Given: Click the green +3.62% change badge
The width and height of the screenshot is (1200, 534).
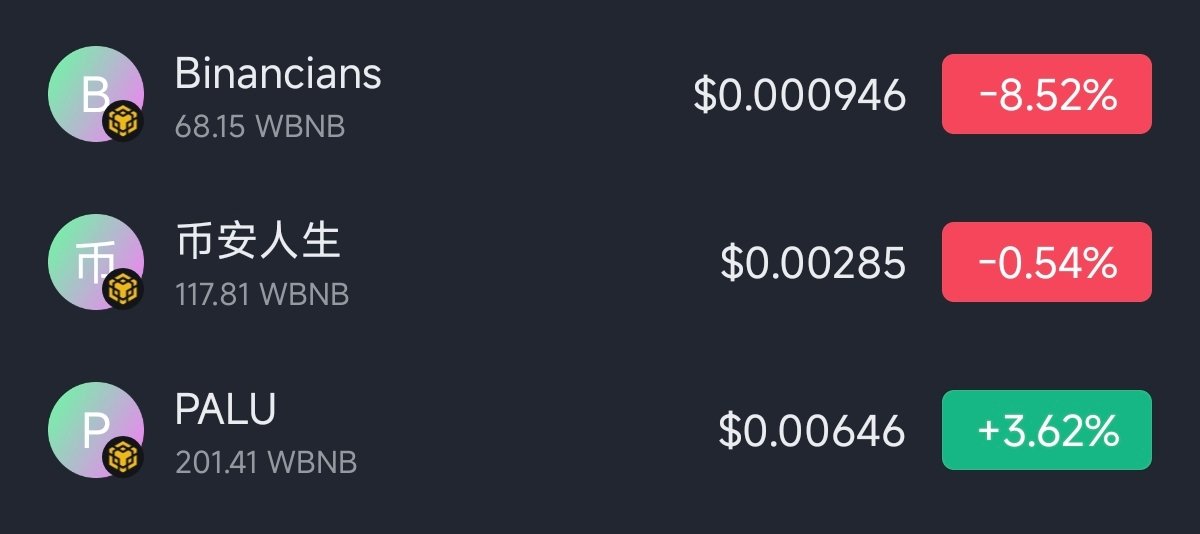Looking at the screenshot, I should (1046, 430).
